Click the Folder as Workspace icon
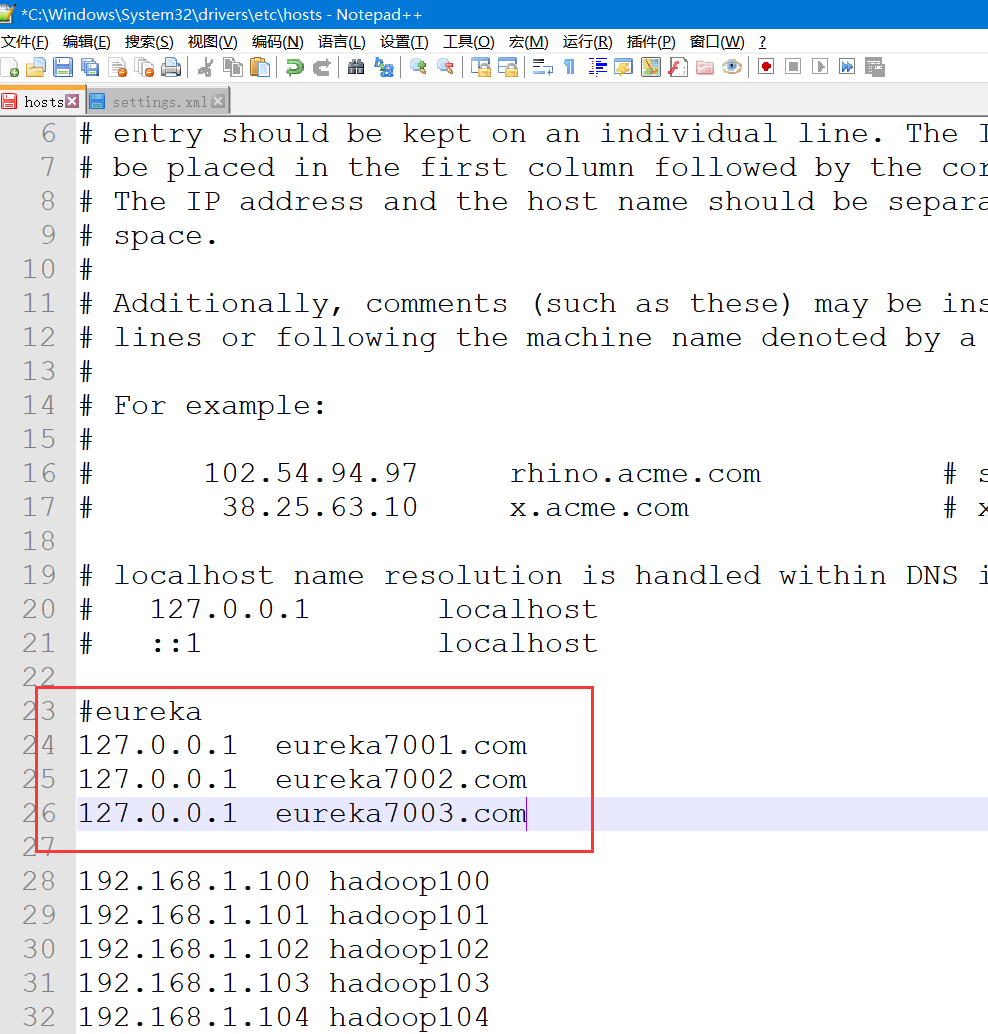Image resolution: width=988 pixels, height=1034 pixels. pos(705,67)
